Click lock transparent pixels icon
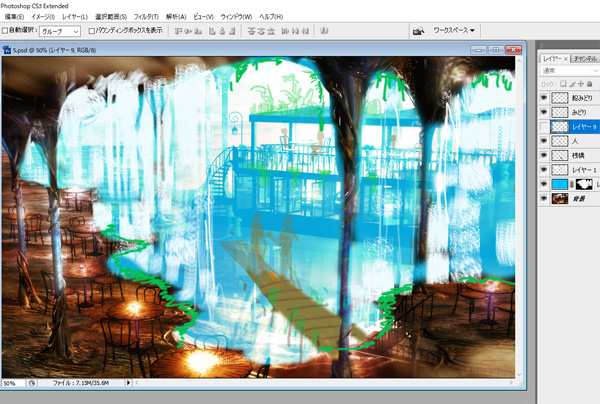The height and width of the screenshot is (404, 600). [563, 84]
